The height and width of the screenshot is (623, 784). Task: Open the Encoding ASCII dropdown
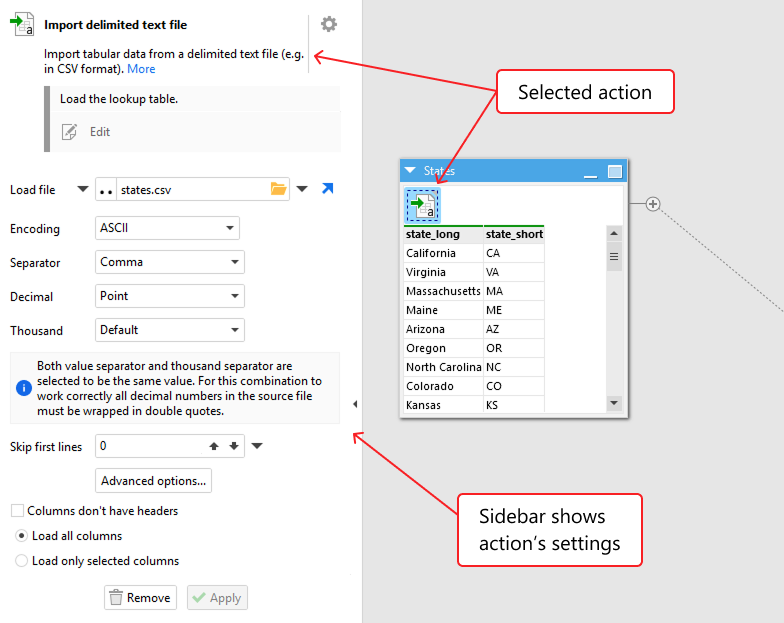pyautogui.click(x=168, y=228)
